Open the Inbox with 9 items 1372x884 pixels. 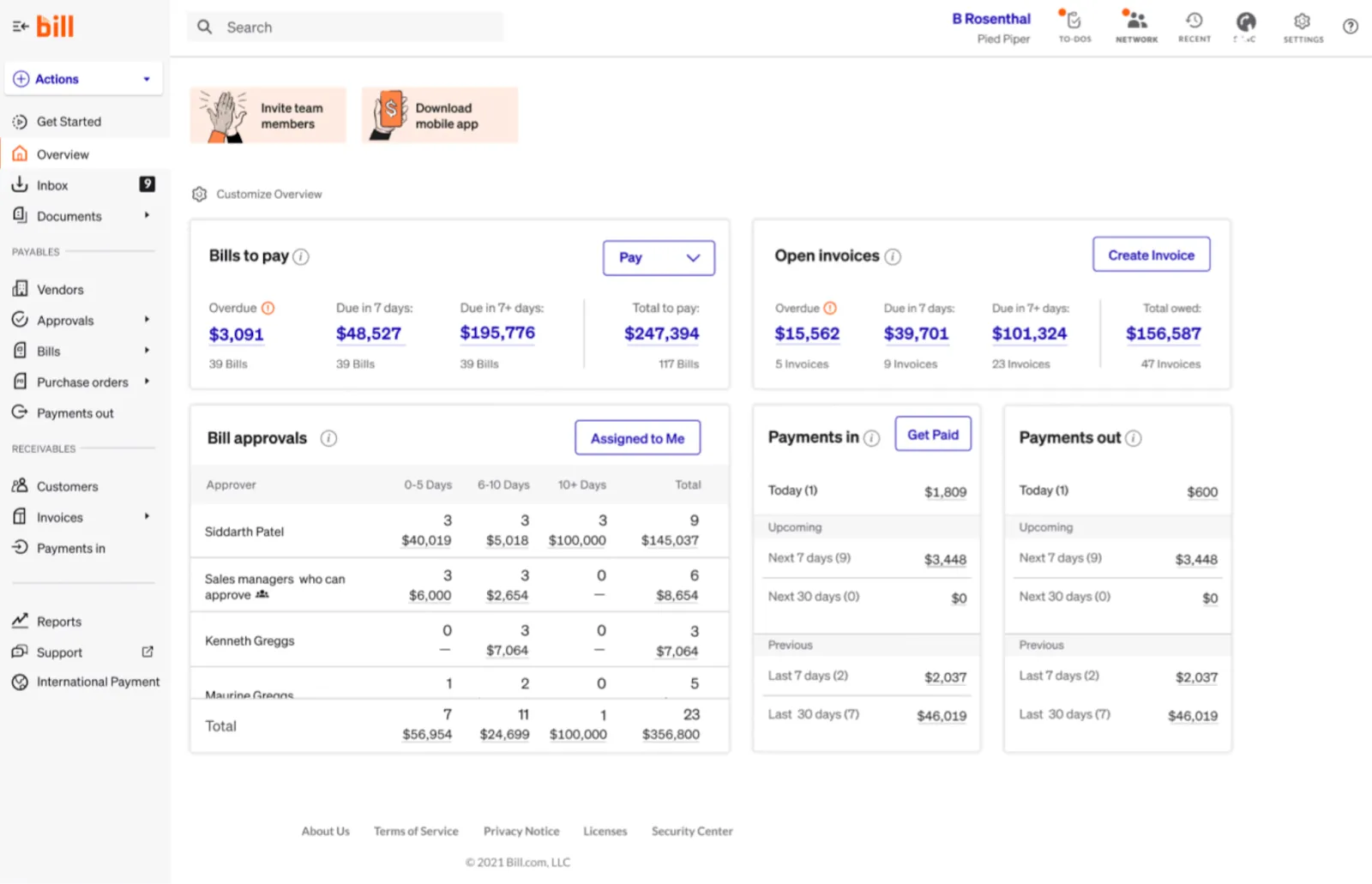(x=52, y=184)
